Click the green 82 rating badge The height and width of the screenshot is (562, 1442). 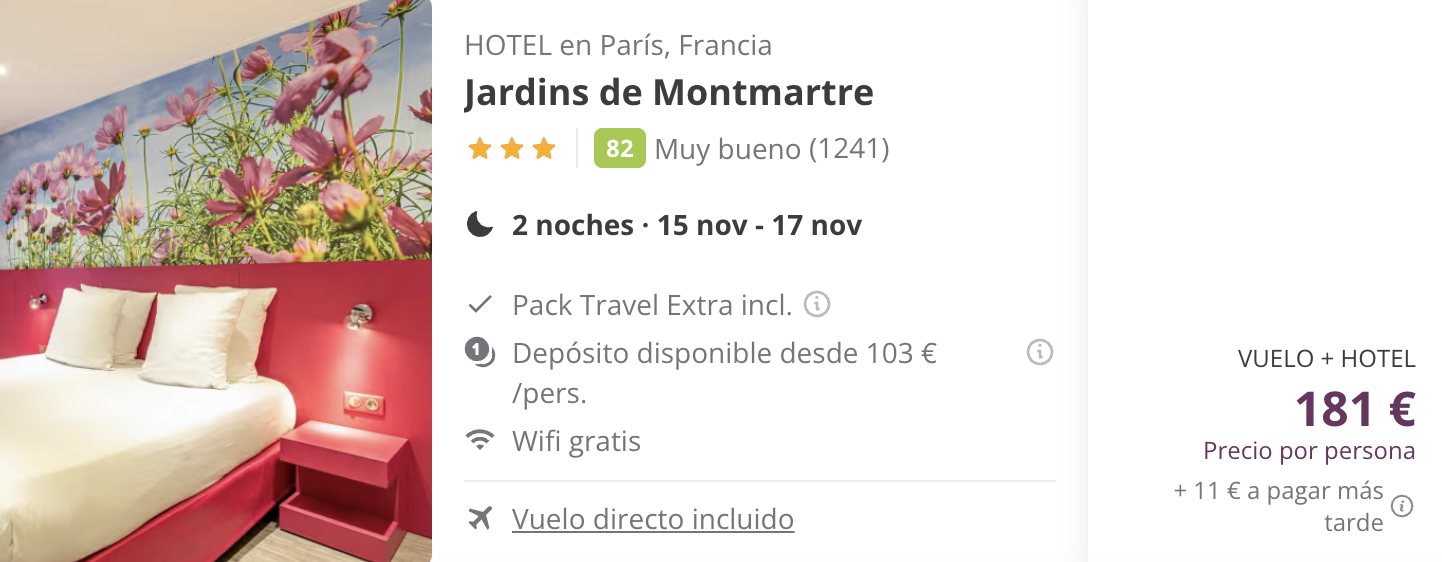tap(620, 149)
